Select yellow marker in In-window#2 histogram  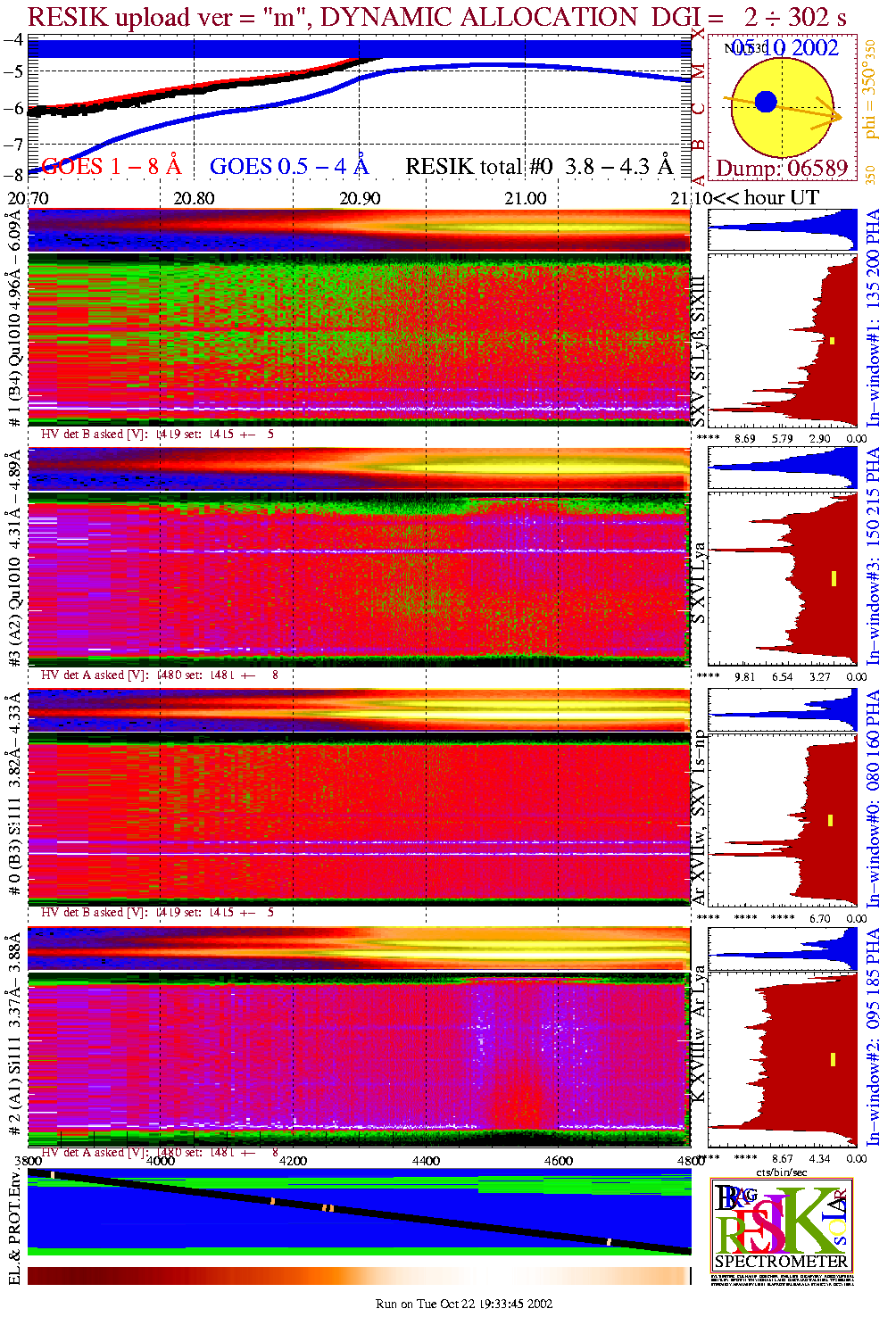833,1059
